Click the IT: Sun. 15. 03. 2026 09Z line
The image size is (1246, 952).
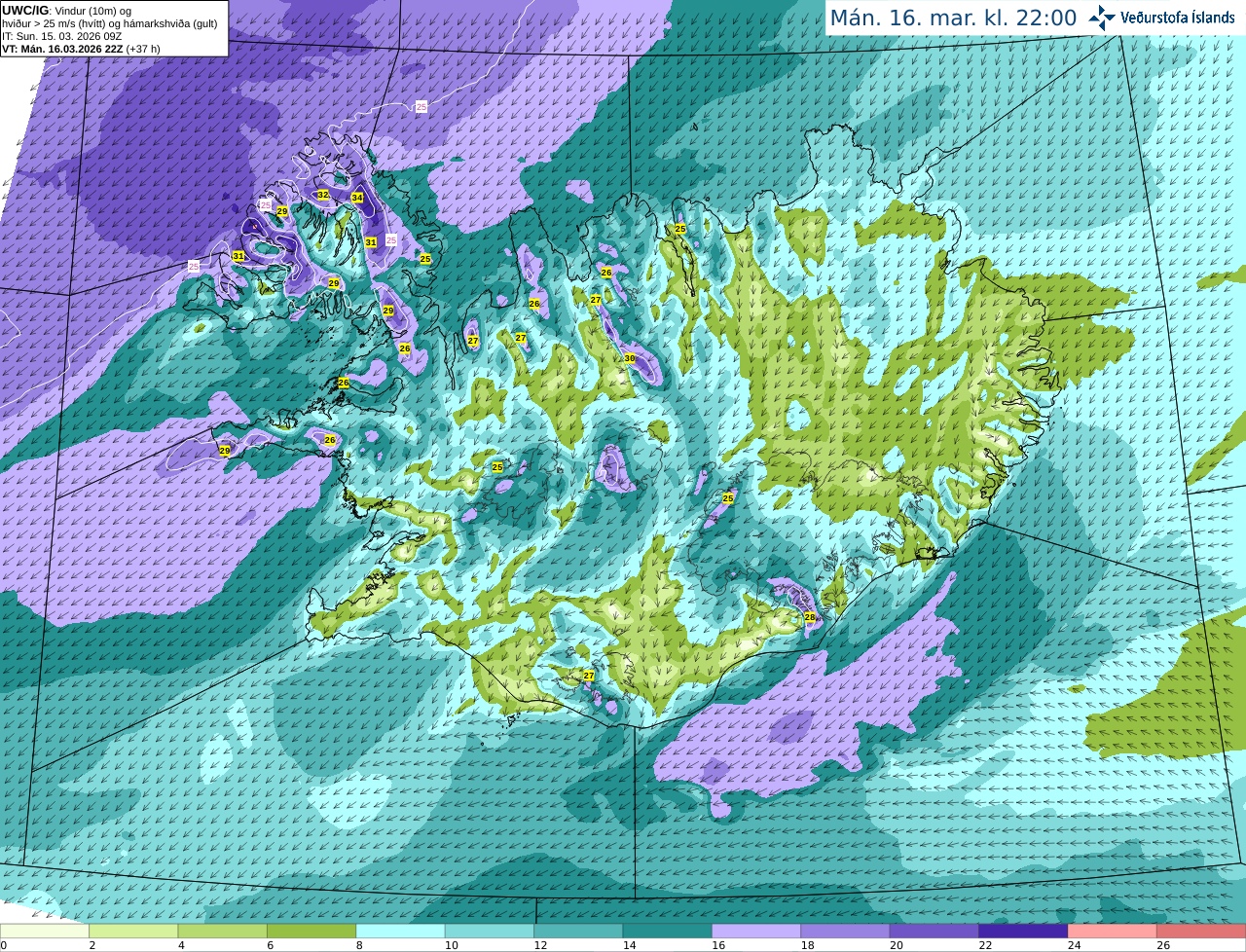pos(61,36)
